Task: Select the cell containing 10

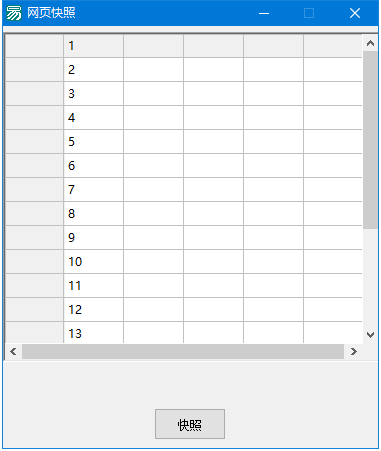Action: click(x=93, y=262)
